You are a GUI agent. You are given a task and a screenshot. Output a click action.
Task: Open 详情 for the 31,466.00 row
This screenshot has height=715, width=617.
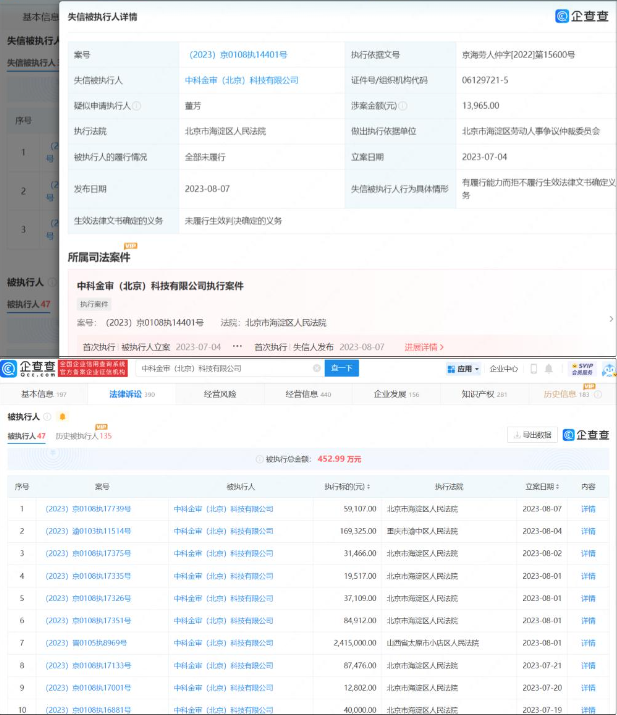coord(588,554)
